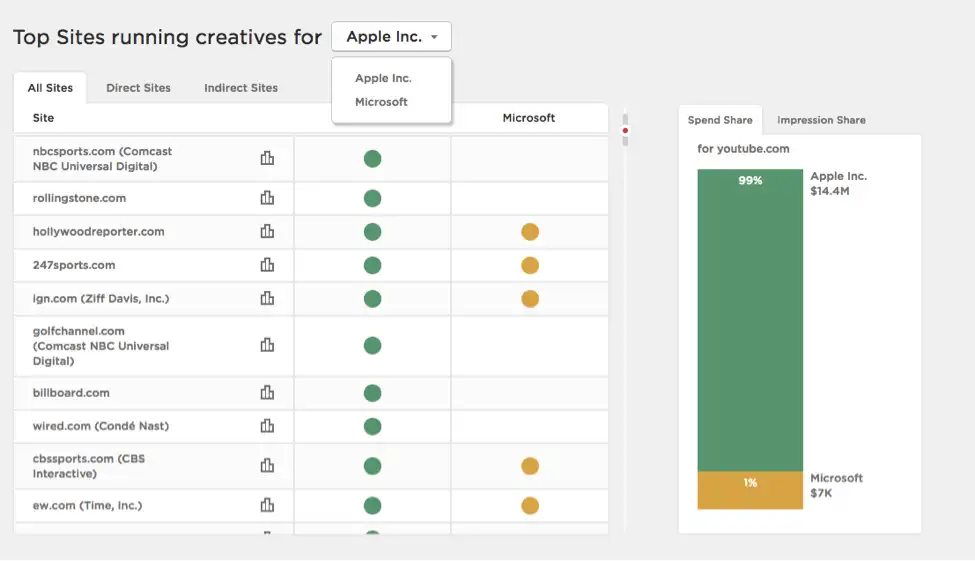Click green Apple dot for ign.com

tap(372, 299)
